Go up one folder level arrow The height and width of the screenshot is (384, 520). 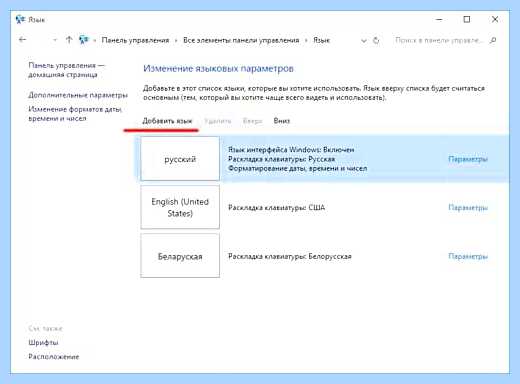point(69,40)
